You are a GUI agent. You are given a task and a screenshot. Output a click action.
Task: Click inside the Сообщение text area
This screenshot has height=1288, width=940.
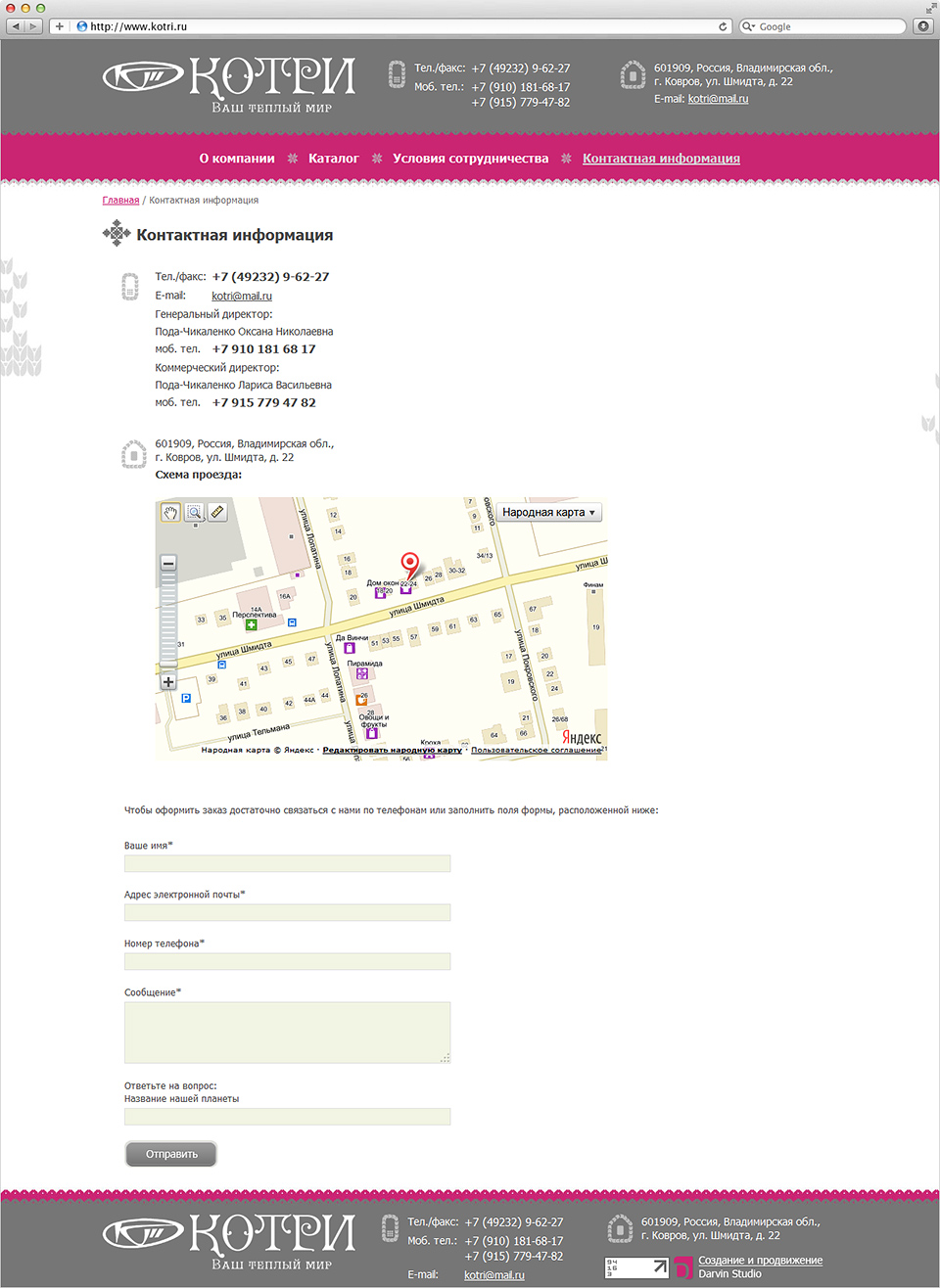coord(287,1033)
